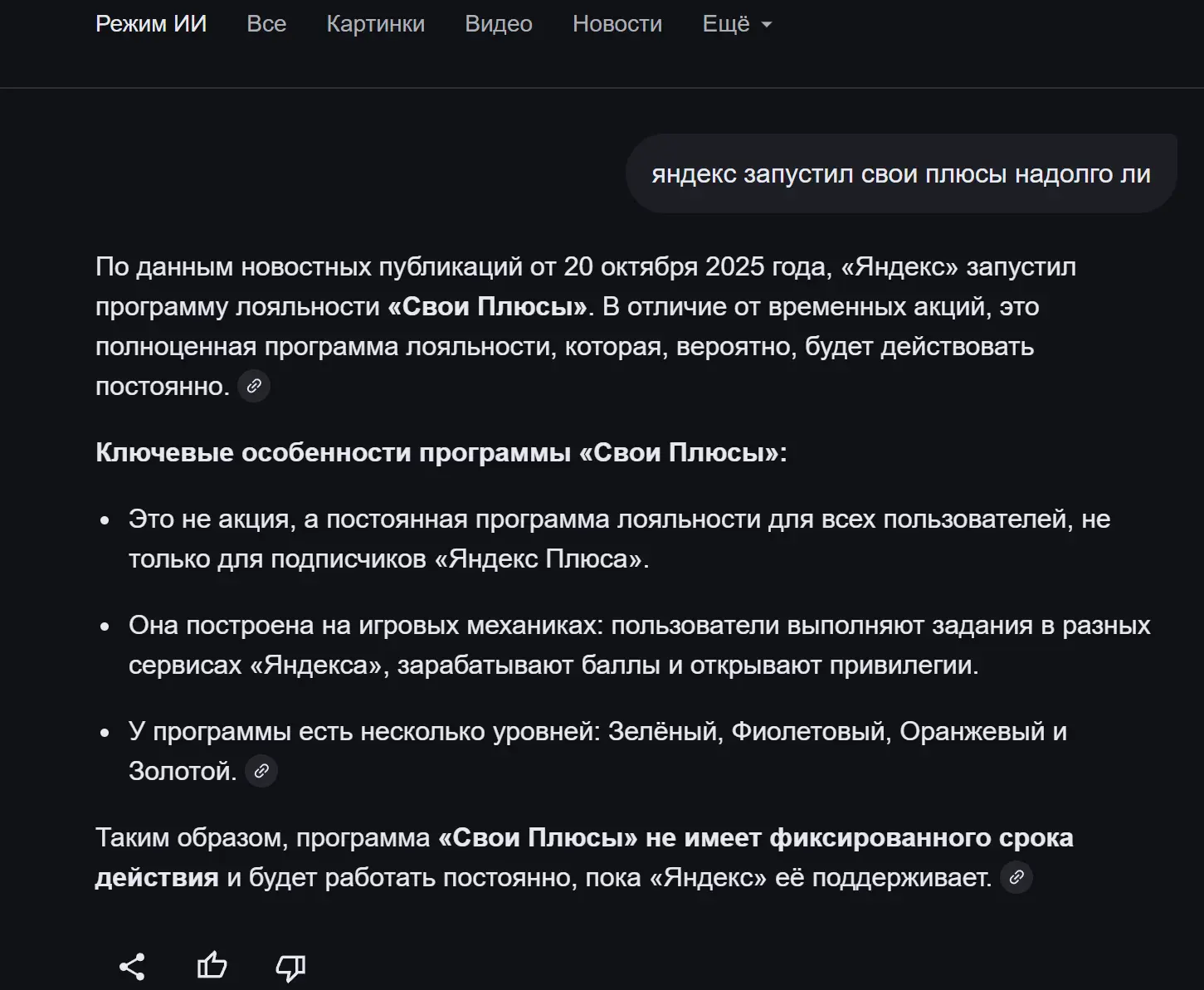1204x990 pixels.
Task: Select the heading «Ключевые особенности программы «Свои Плюсы»:»
Action: pyautogui.click(x=441, y=452)
